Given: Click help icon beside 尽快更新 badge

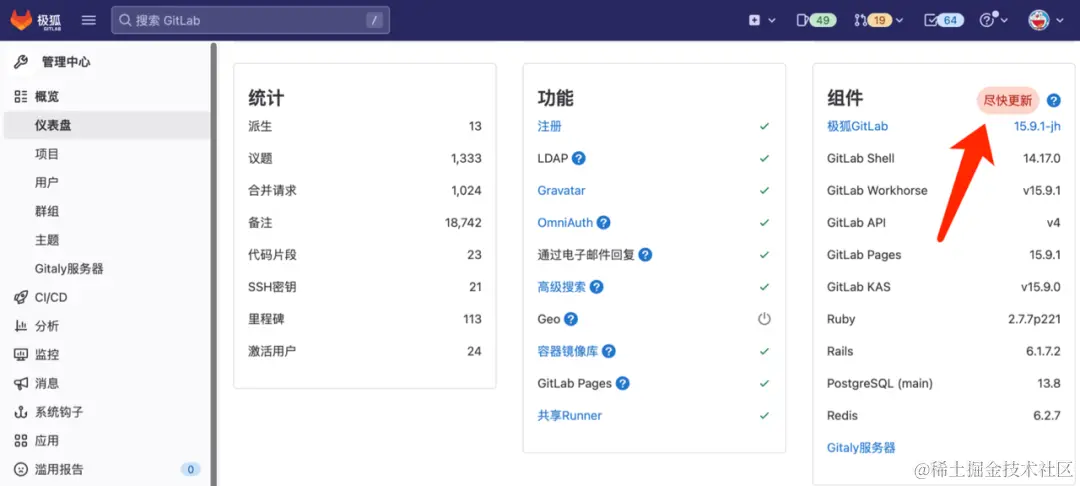Looking at the screenshot, I should pos(1054,101).
